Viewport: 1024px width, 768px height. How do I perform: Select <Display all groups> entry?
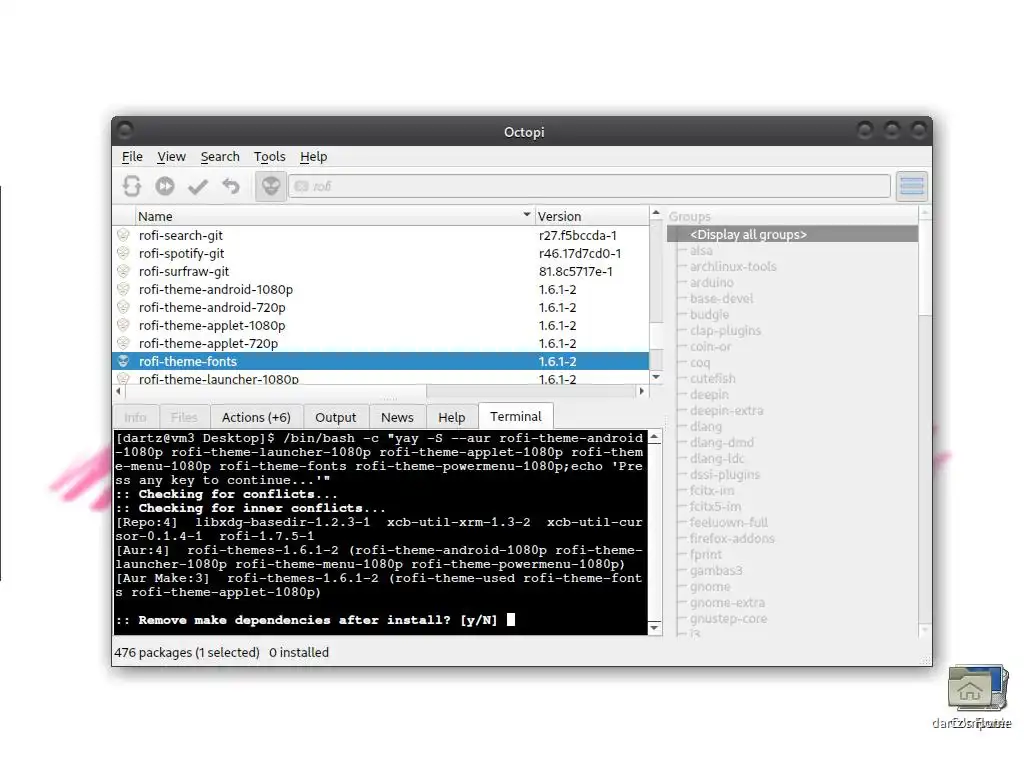click(792, 234)
